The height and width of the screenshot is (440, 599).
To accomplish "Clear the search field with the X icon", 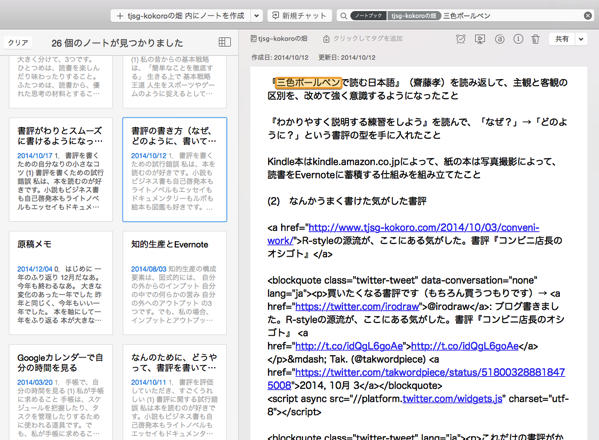I will pos(588,16).
